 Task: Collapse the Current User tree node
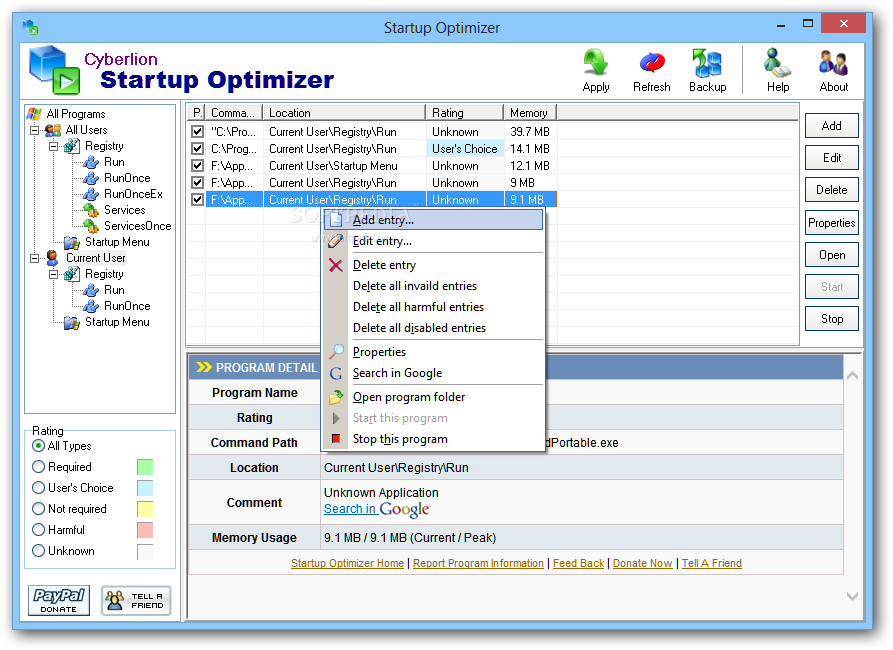click(x=34, y=258)
